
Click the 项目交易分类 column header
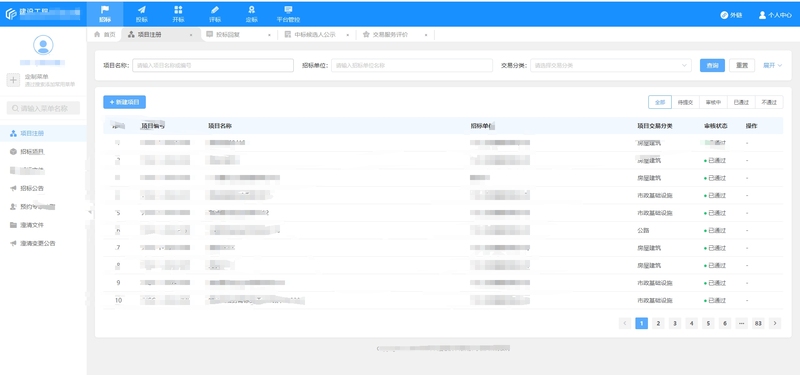coord(655,126)
